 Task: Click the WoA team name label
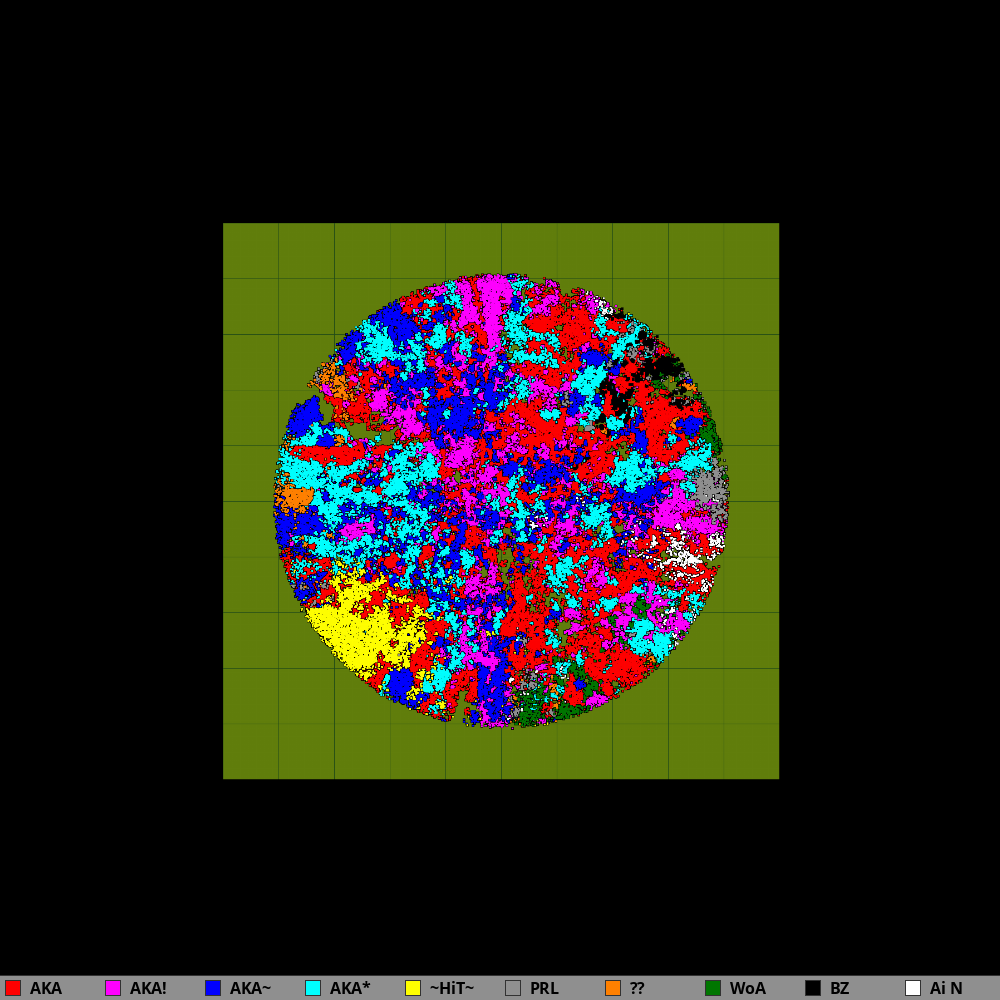coord(747,988)
